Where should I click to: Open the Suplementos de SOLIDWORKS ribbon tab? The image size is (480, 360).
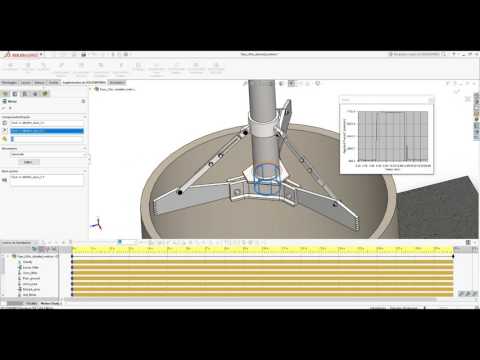84,83
